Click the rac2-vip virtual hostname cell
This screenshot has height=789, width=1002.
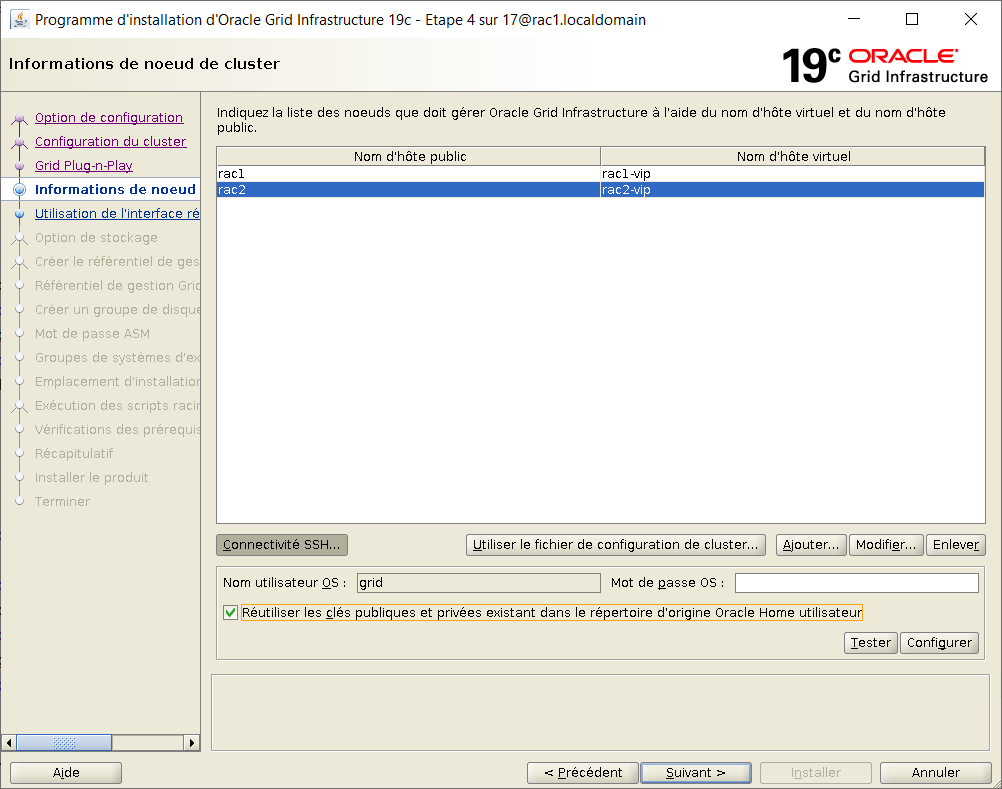click(792, 190)
